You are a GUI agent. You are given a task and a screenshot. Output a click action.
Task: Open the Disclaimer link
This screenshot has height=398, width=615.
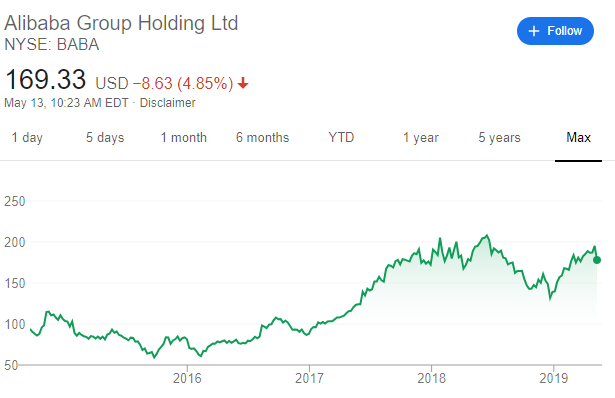(167, 103)
